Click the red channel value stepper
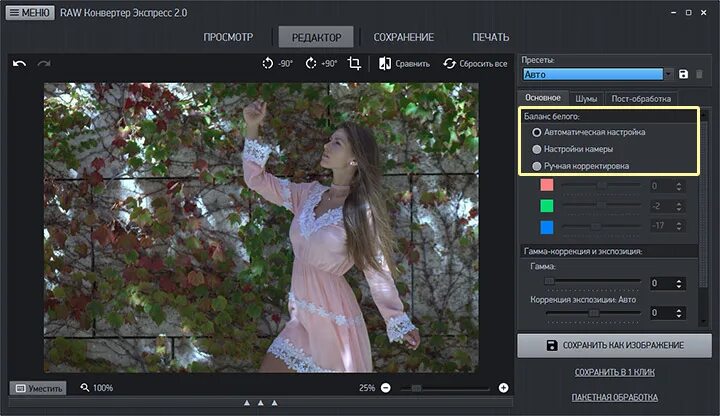Viewport: 720px width, 416px height. pyautogui.click(x=679, y=186)
